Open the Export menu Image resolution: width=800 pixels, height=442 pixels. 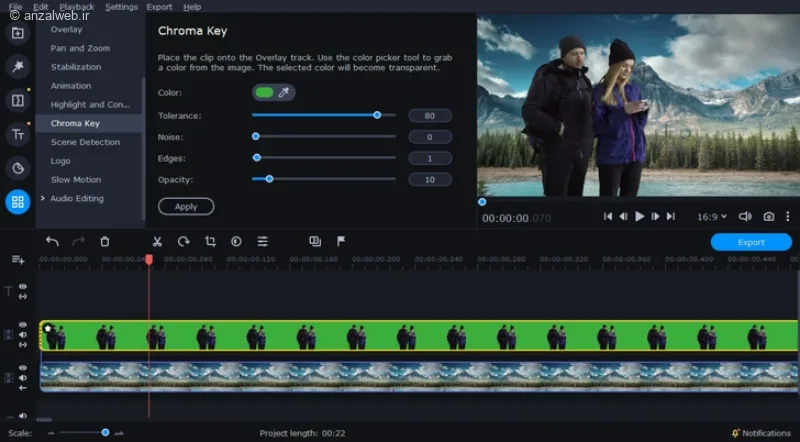(x=159, y=7)
